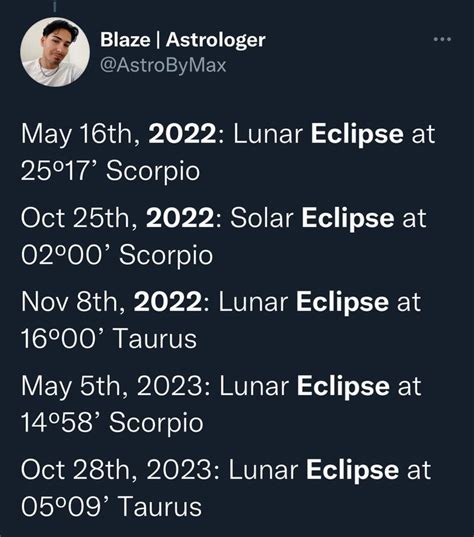This screenshot has width=474, height=537.
Task: Click the May 16th date text
Action: coord(80,134)
